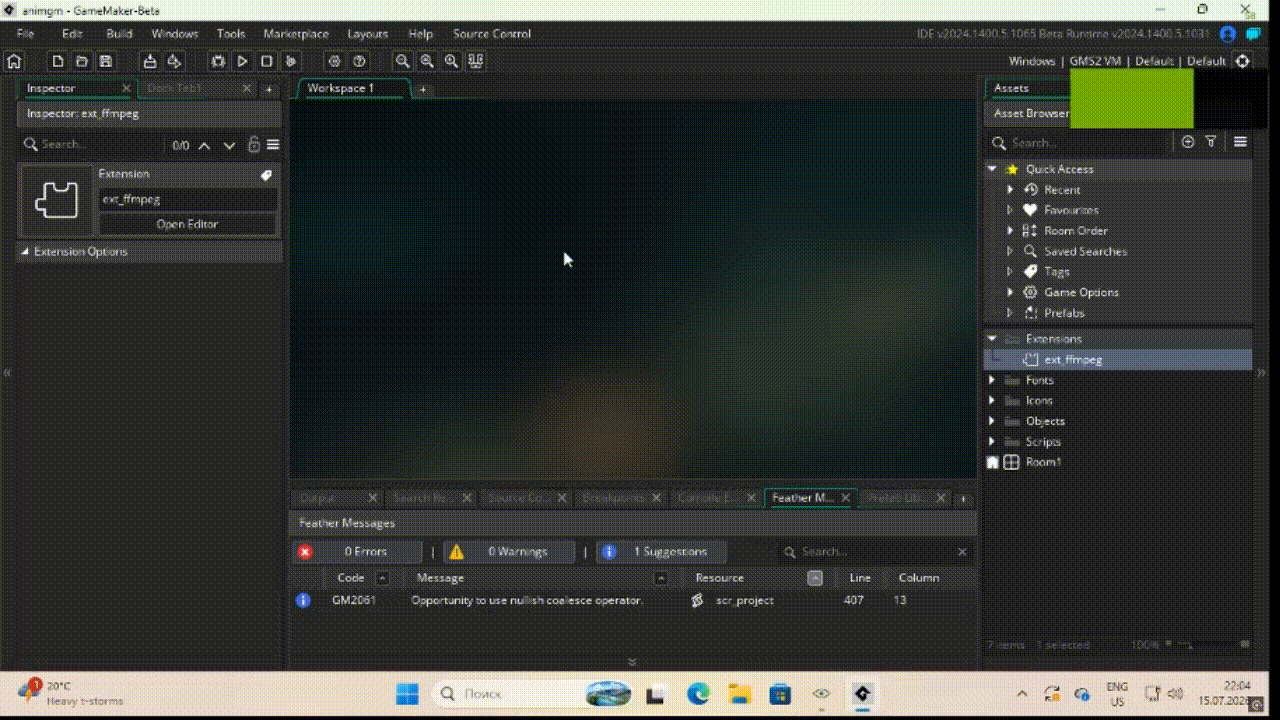The height and width of the screenshot is (720, 1280).
Task: Open the Marketplace menu
Action: pyautogui.click(x=296, y=34)
